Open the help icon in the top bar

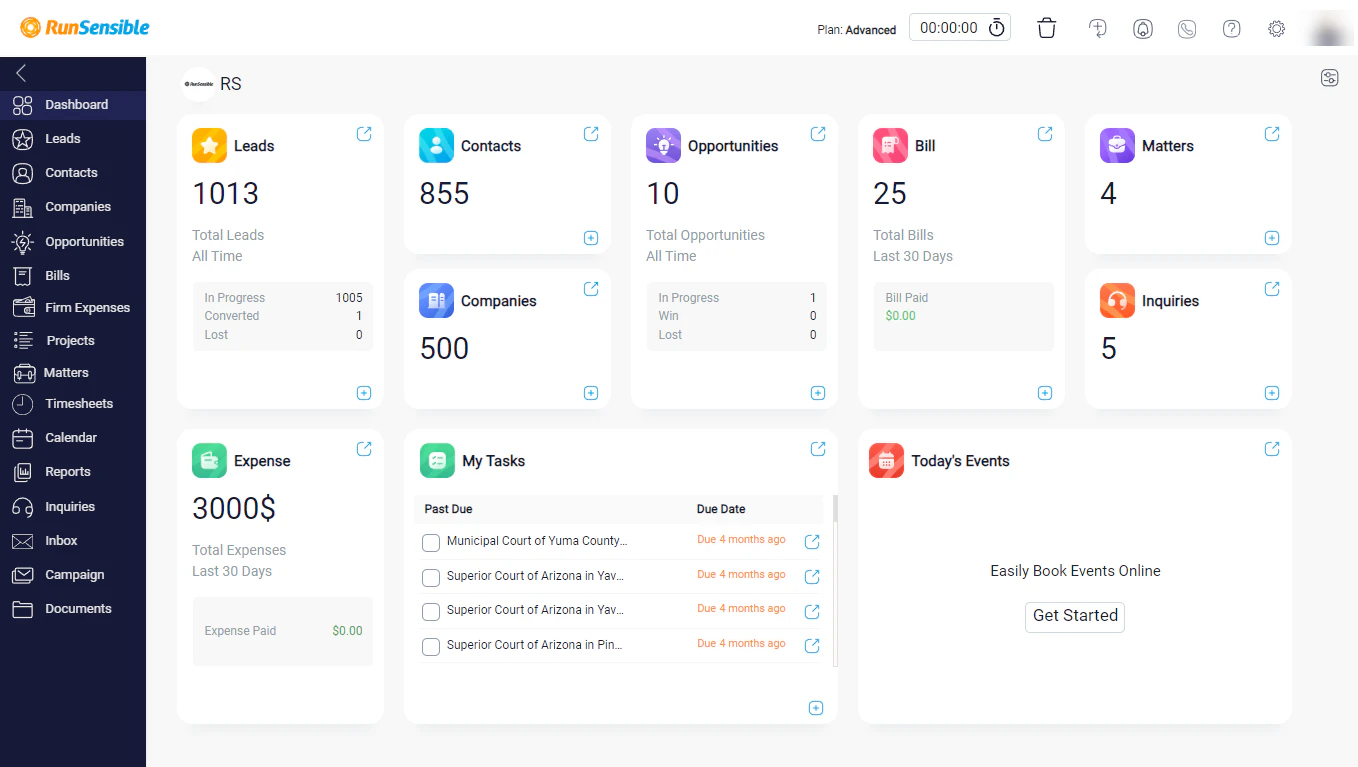coord(1231,28)
